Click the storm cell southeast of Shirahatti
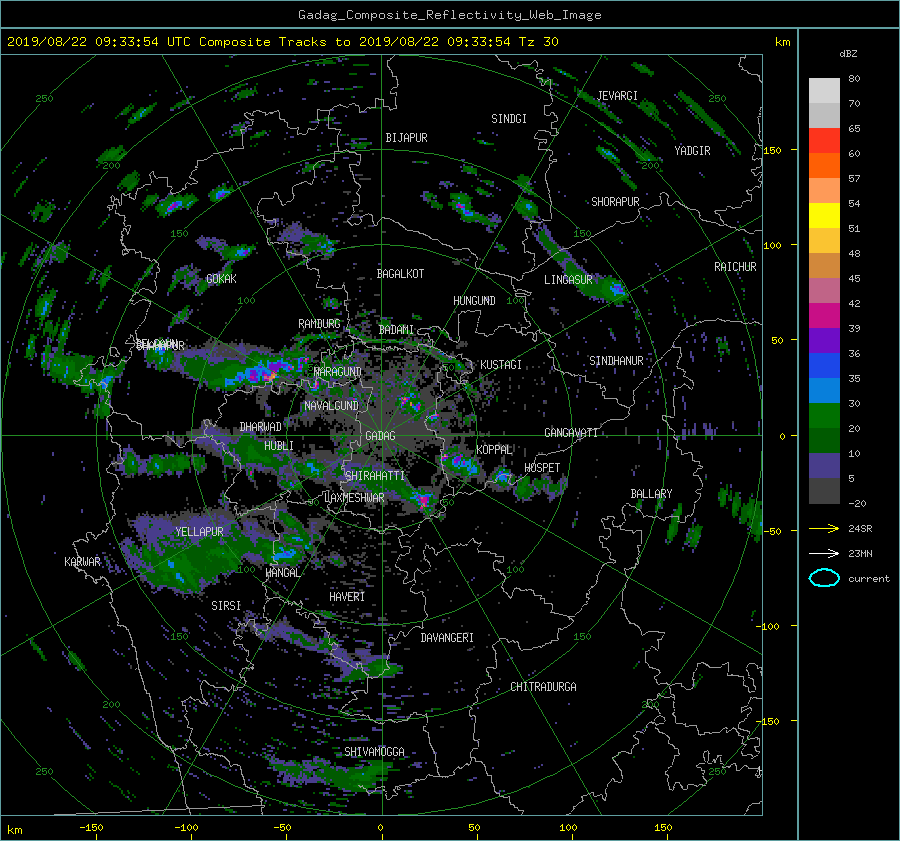 point(424,500)
